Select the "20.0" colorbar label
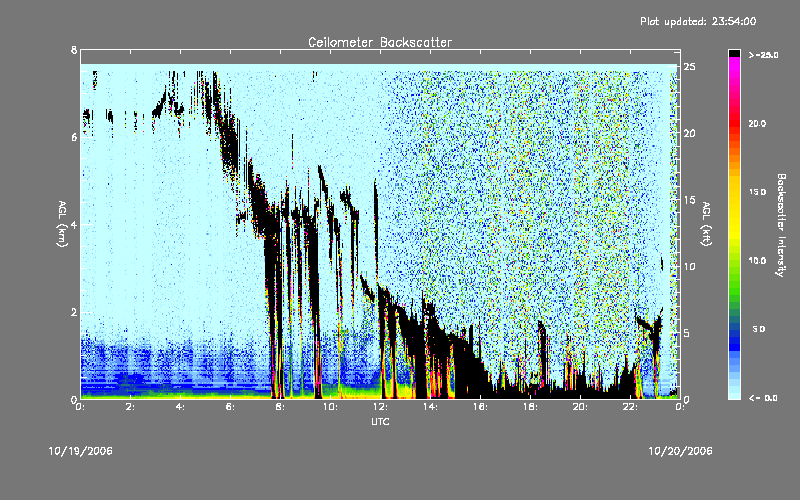The image size is (800, 500). [x=757, y=123]
